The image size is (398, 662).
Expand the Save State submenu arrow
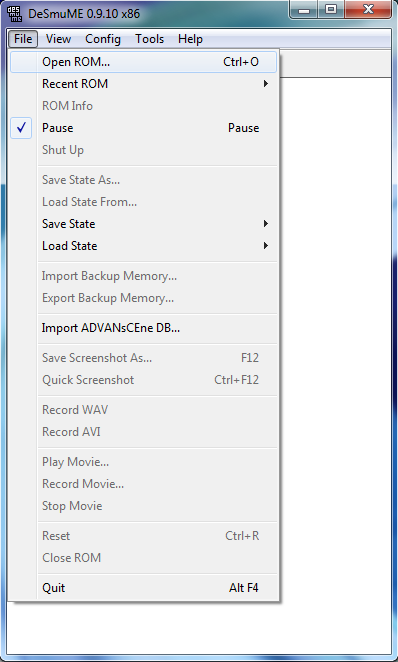tap(265, 224)
